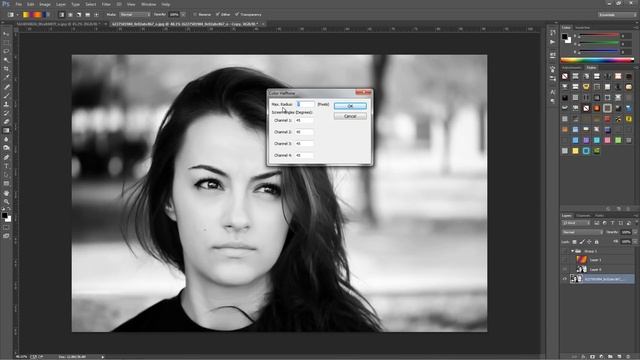Image resolution: width=640 pixels, height=360 pixels.
Task: Choose the Angle gradient style icon
Action: click(79, 15)
